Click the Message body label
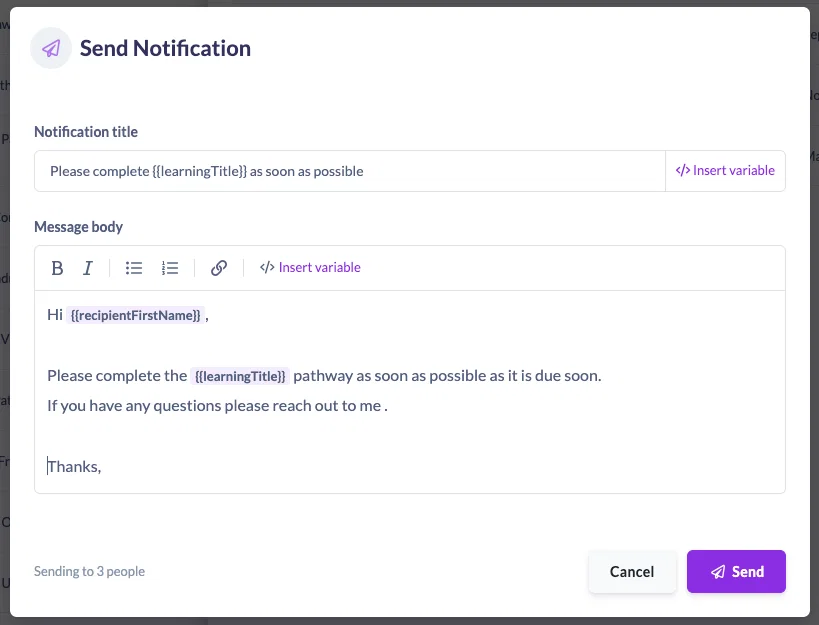Viewport: 819px width, 625px height. [x=78, y=227]
